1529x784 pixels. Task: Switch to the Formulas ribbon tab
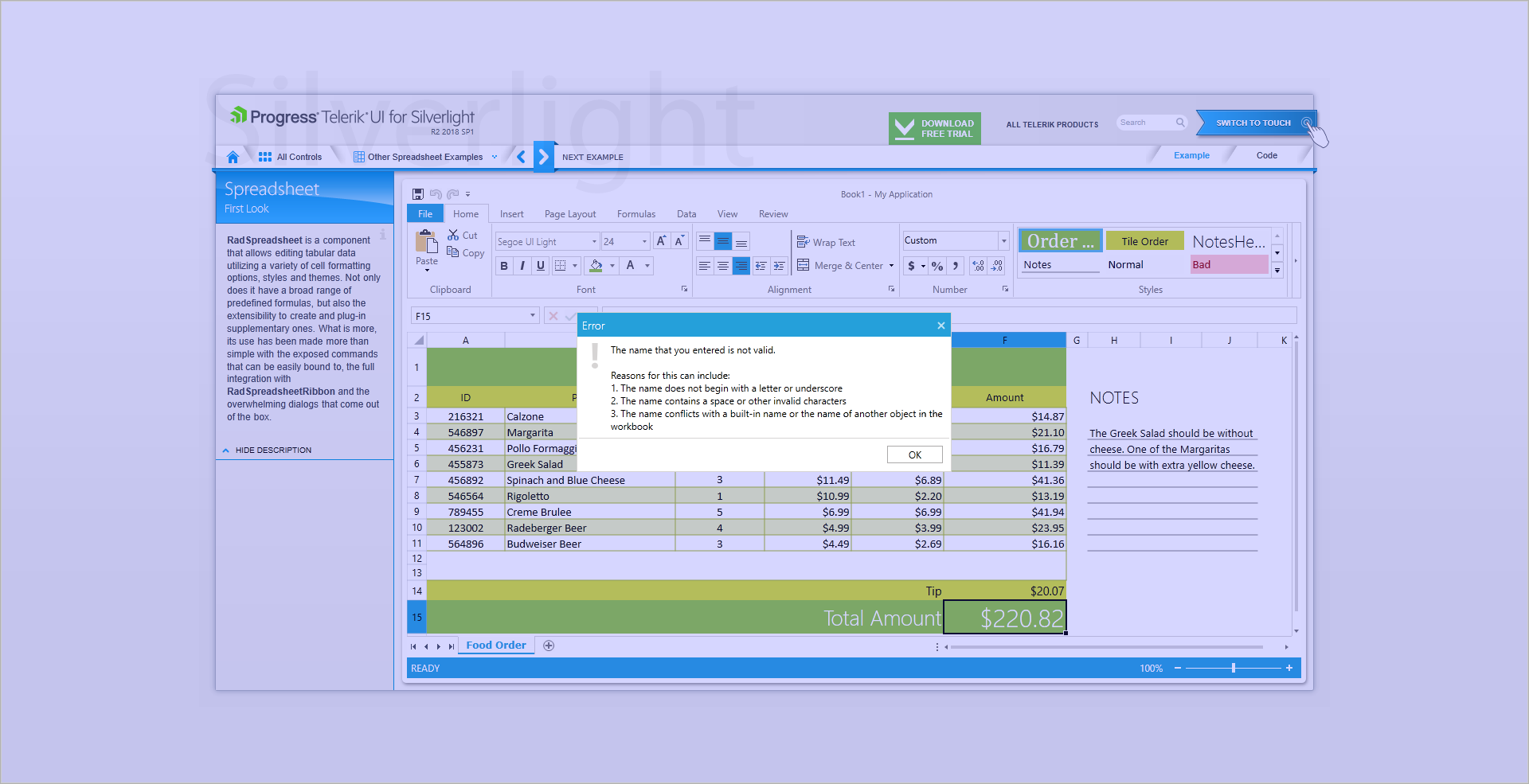(x=636, y=214)
